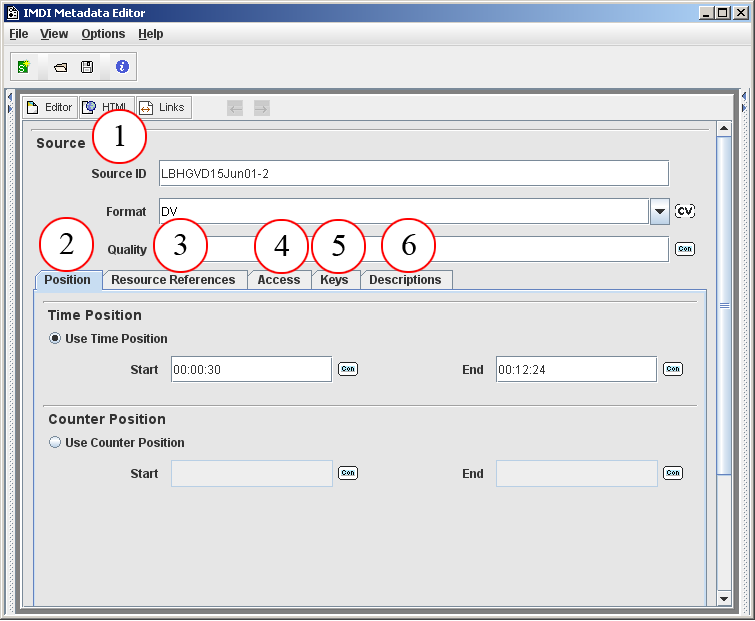Click the open file toolbar icon
The width and height of the screenshot is (755, 621).
(x=60, y=67)
